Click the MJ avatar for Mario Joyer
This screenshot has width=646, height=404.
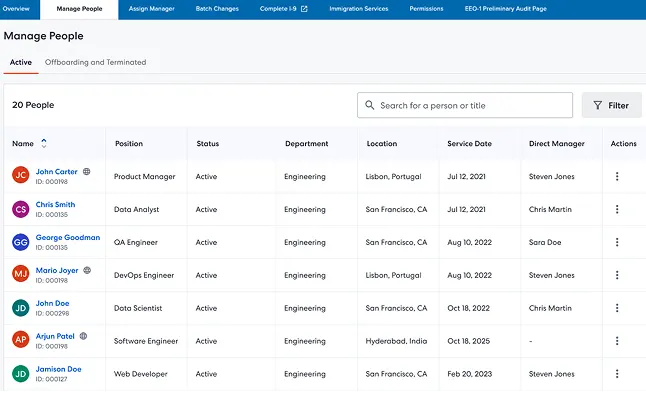coord(20,275)
